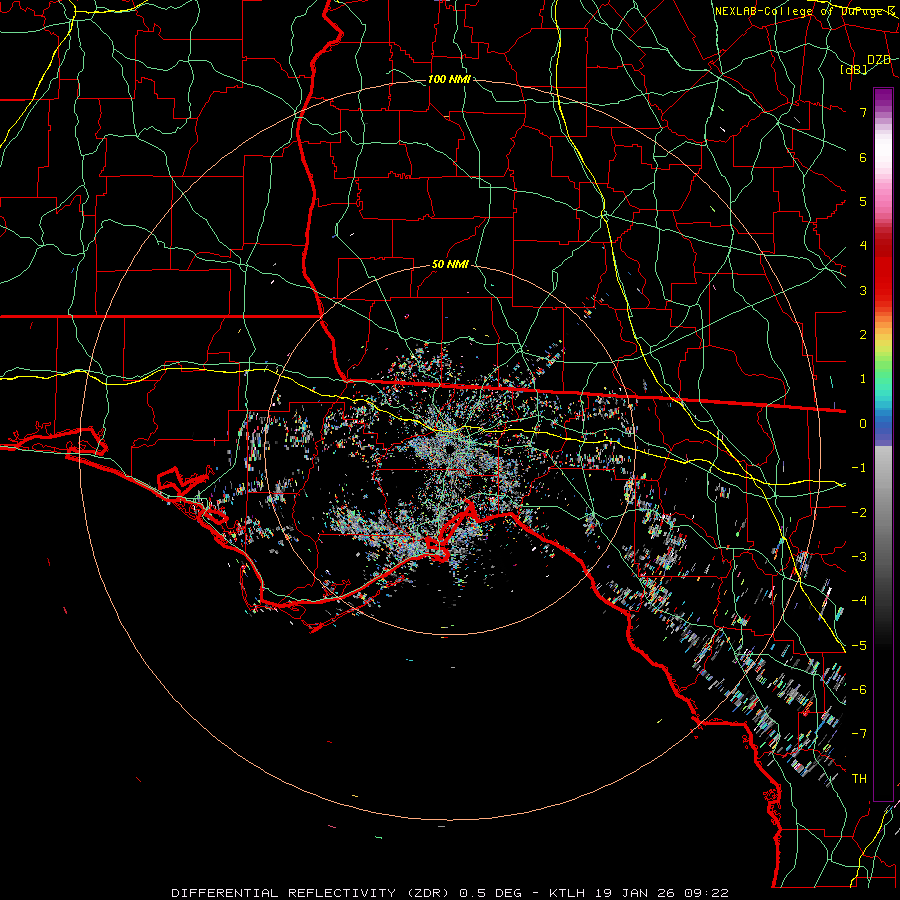The height and width of the screenshot is (900, 900).
Task: Click the "7" tick label on the color scale
Action: click(x=863, y=112)
